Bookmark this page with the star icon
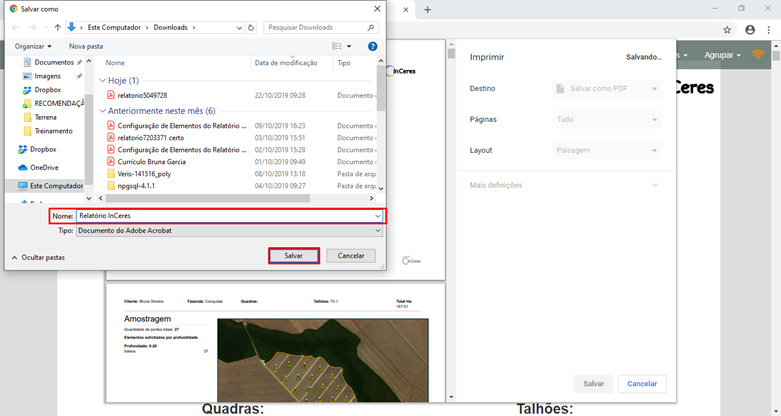This screenshot has width=781, height=416. 727,30
